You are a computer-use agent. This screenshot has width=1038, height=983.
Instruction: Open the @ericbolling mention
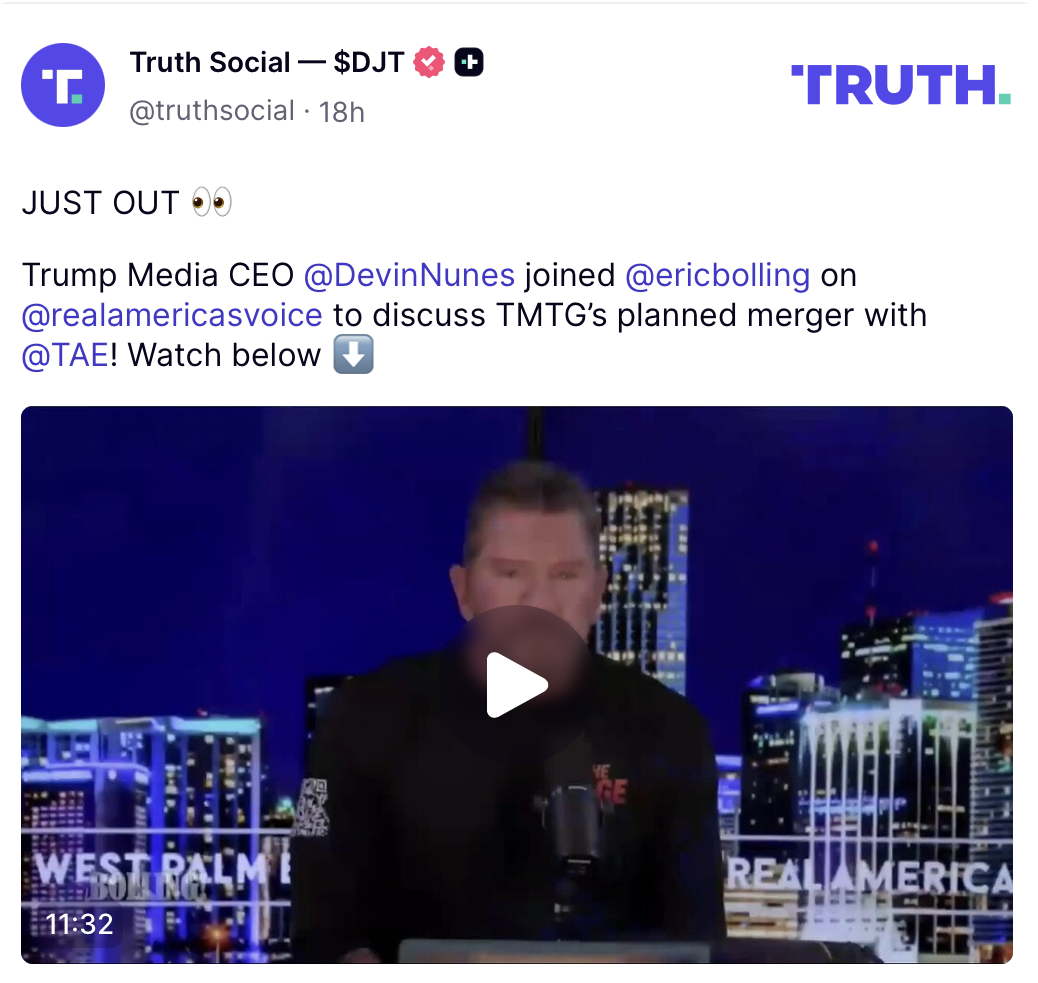pos(718,275)
